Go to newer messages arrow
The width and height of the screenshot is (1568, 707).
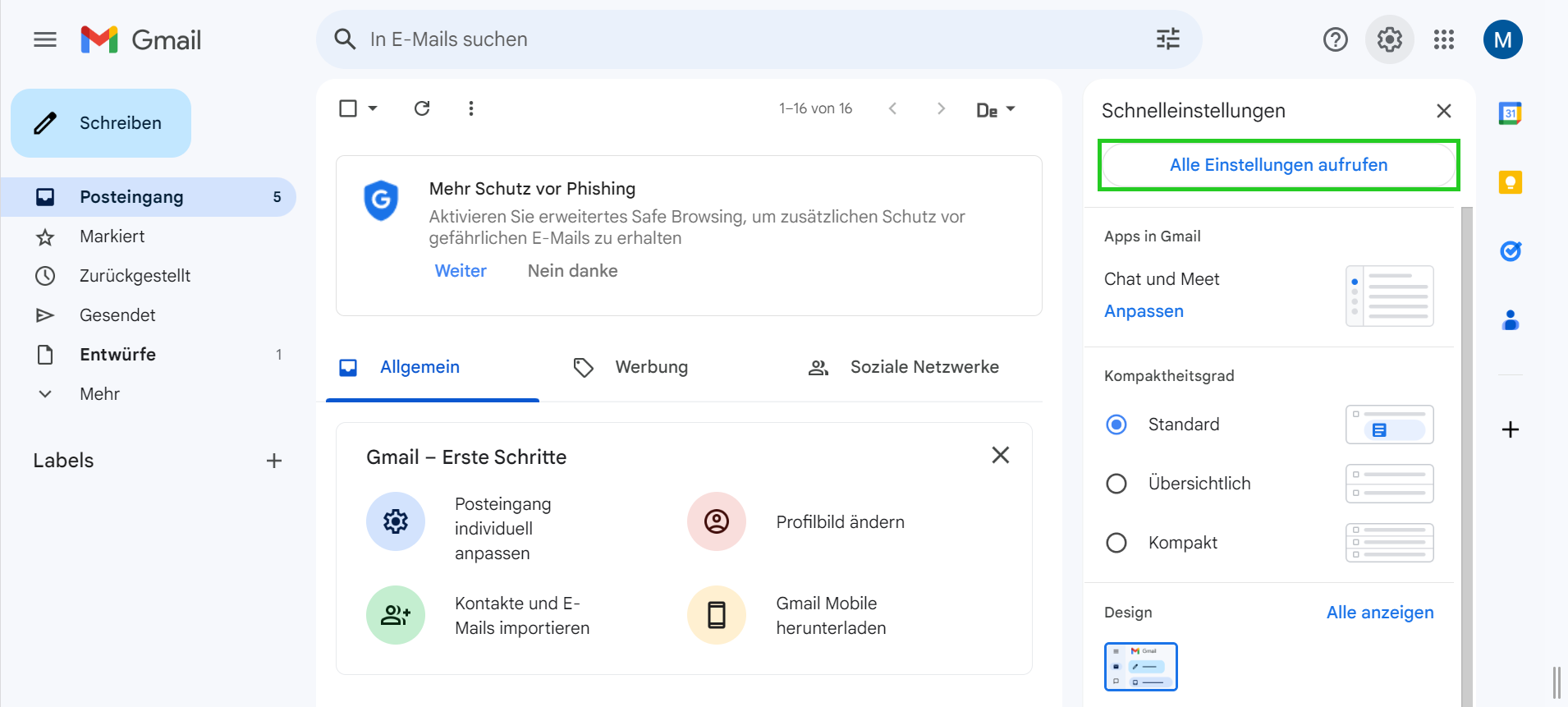tap(892, 108)
